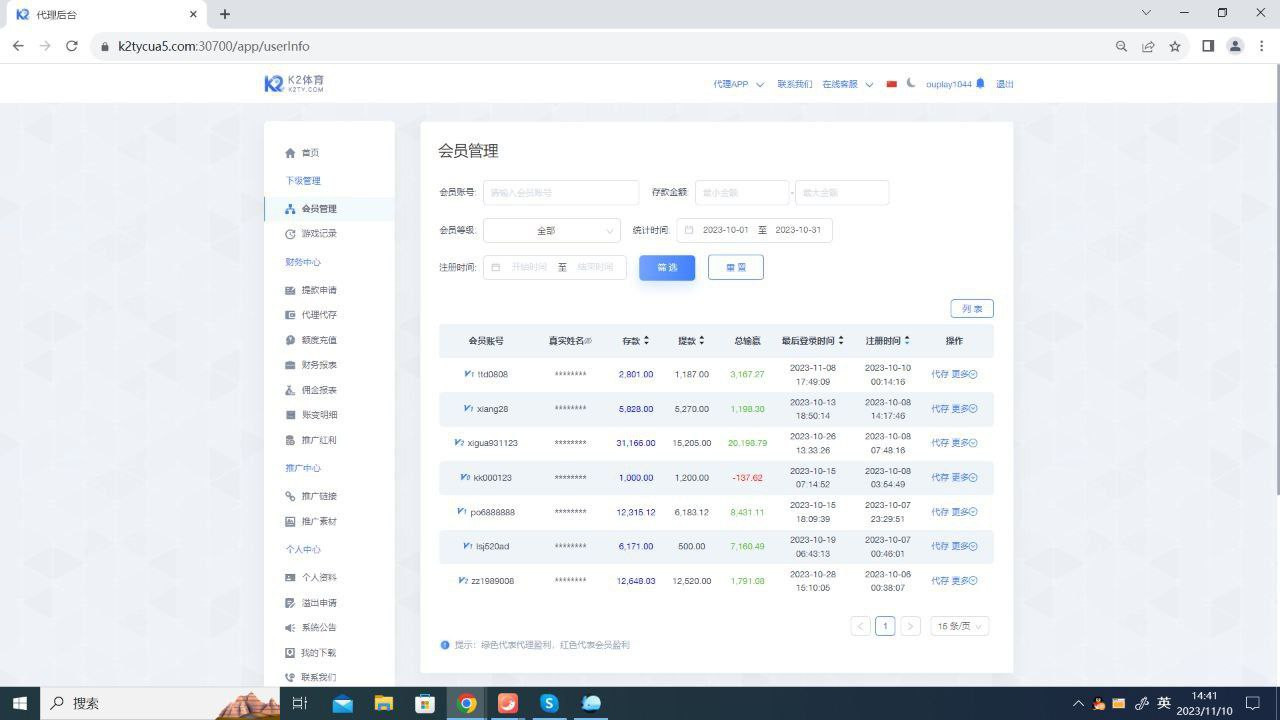Open 额度充值 in the sidebar
This screenshot has width=1280, height=720.
(319, 340)
